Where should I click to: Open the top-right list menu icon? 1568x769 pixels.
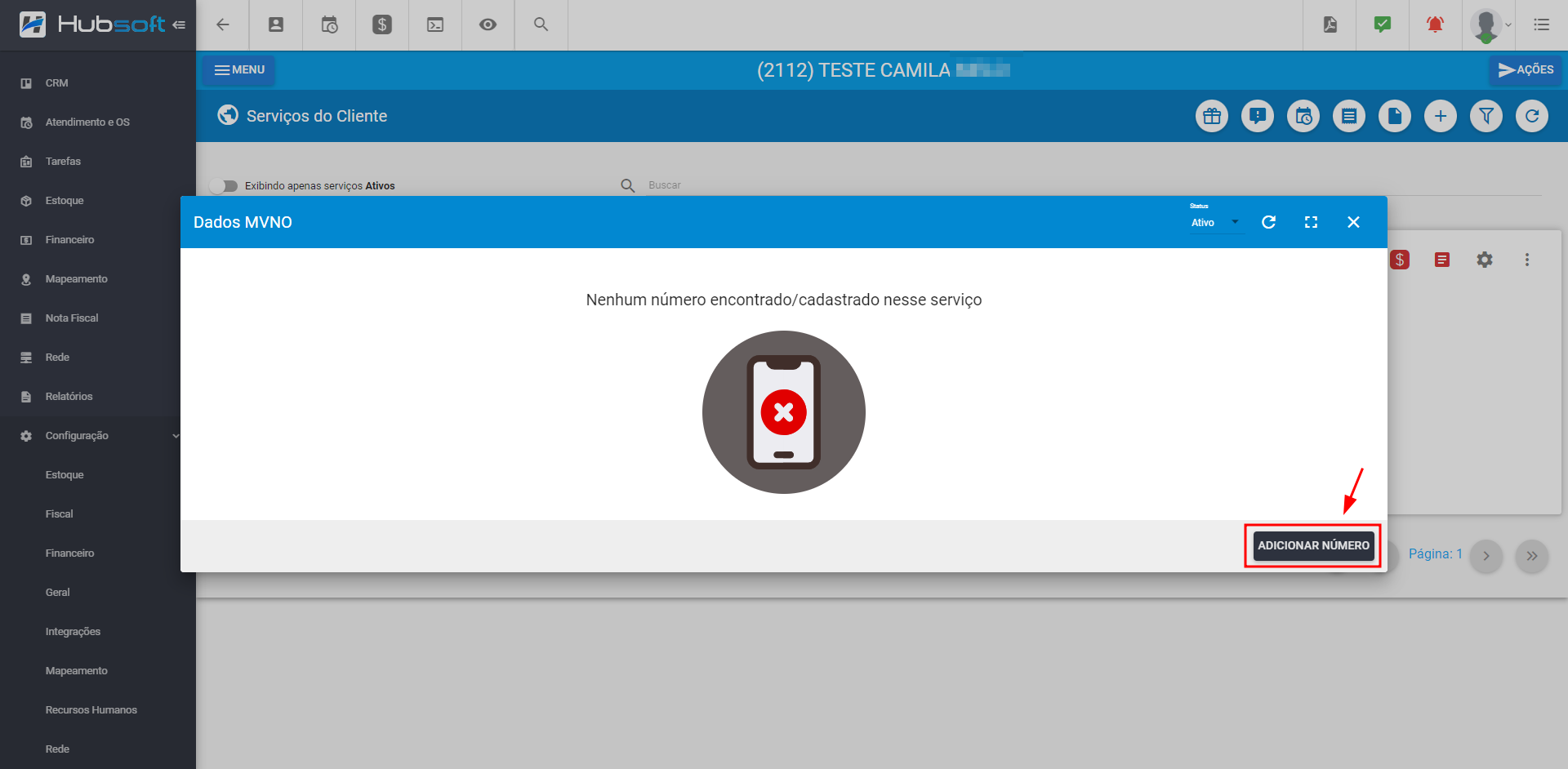tap(1542, 24)
